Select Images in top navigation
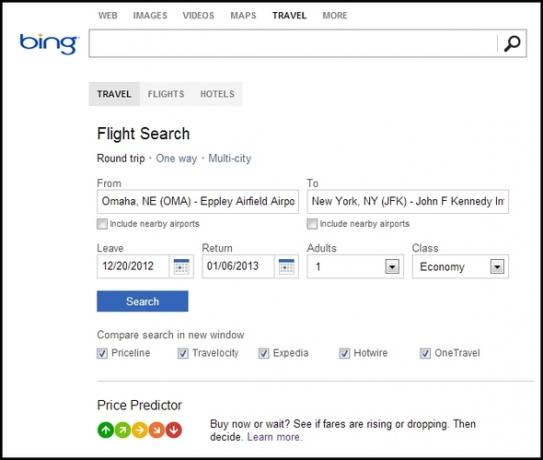This screenshot has height=460, width=543. 150,15
